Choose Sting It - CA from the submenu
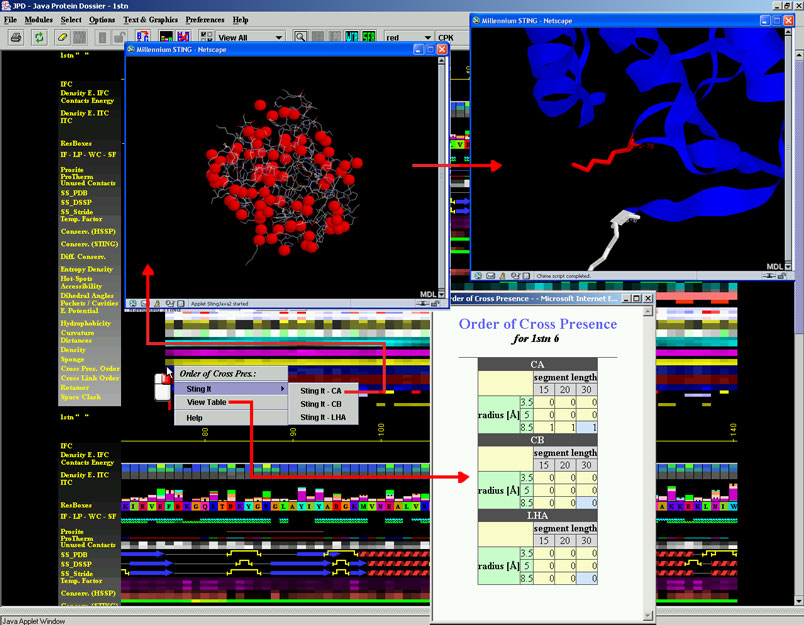The width and height of the screenshot is (804, 625). coord(323,391)
